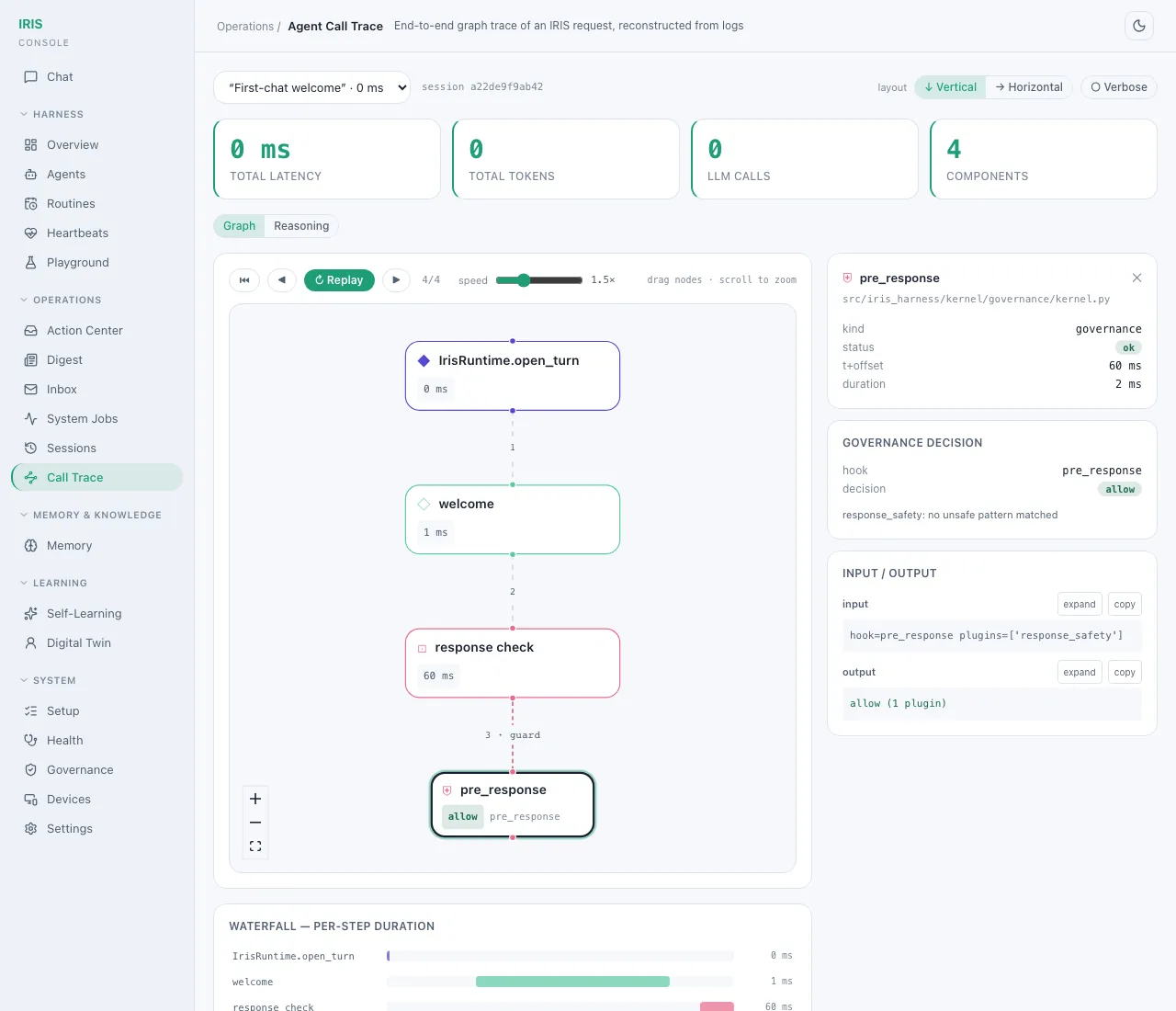Open Heartbeats page
This screenshot has height=1011, width=1176.
[97, 233]
